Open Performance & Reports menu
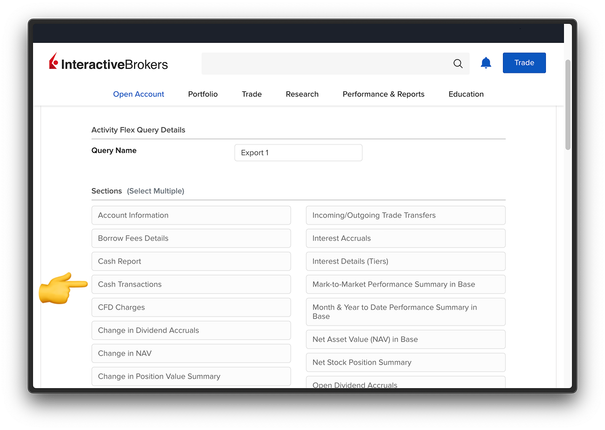This screenshot has height=430, width=605. click(x=384, y=94)
